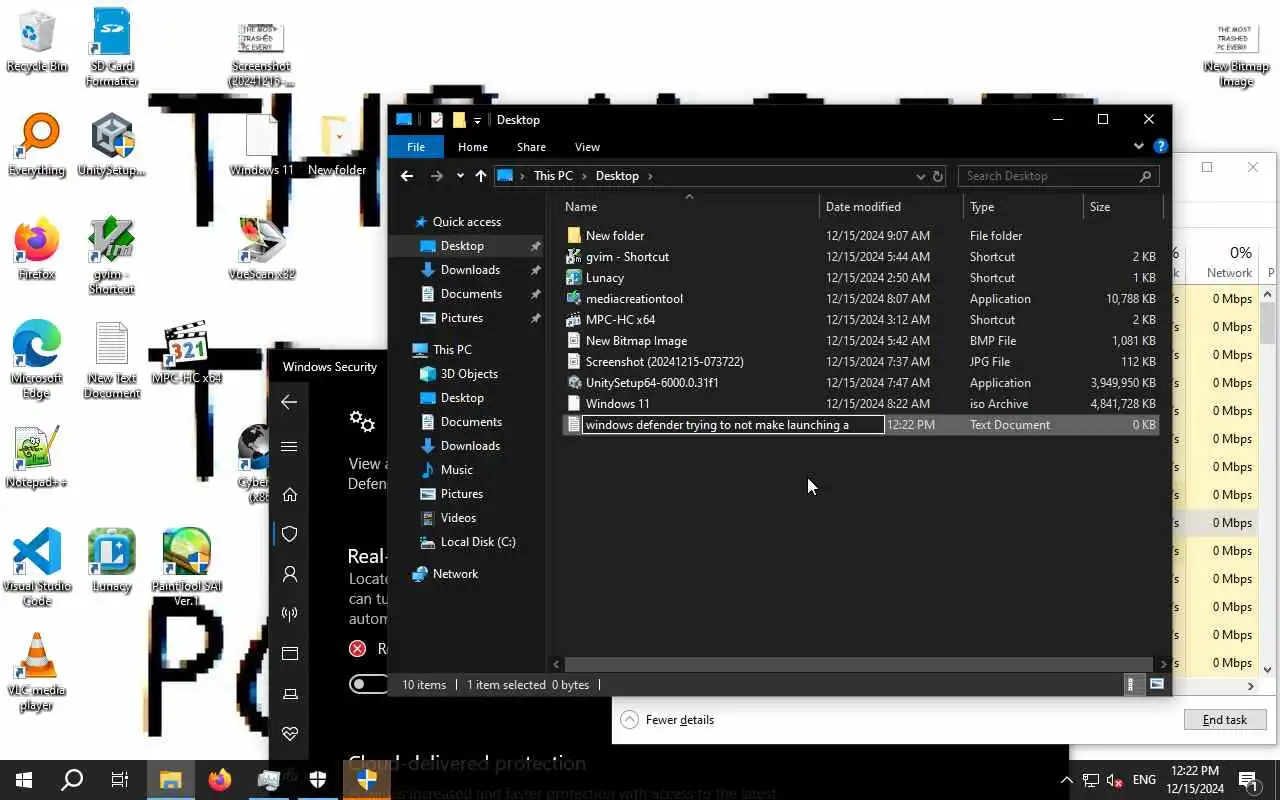Click Task Manager vertical scrollbar
The width and height of the screenshot is (1280, 800).
pyautogui.click(x=1268, y=324)
